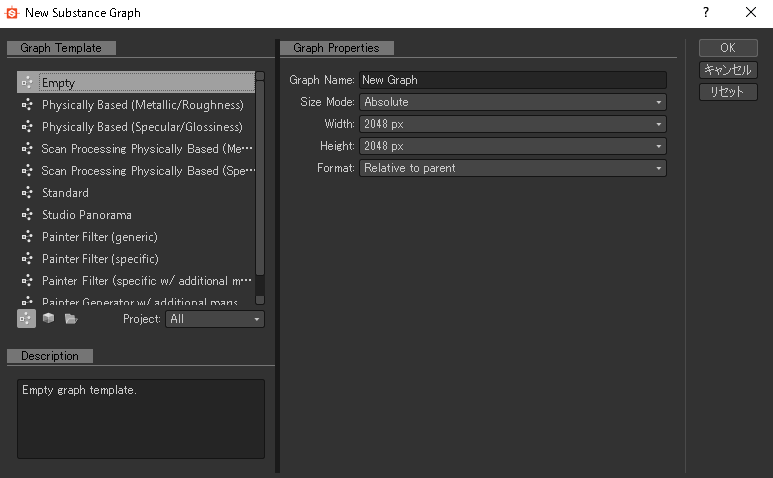The width and height of the screenshot is (773, 478).
Task: Click the graph icon beside Studio Panorama
Action: tap(27, 215)
